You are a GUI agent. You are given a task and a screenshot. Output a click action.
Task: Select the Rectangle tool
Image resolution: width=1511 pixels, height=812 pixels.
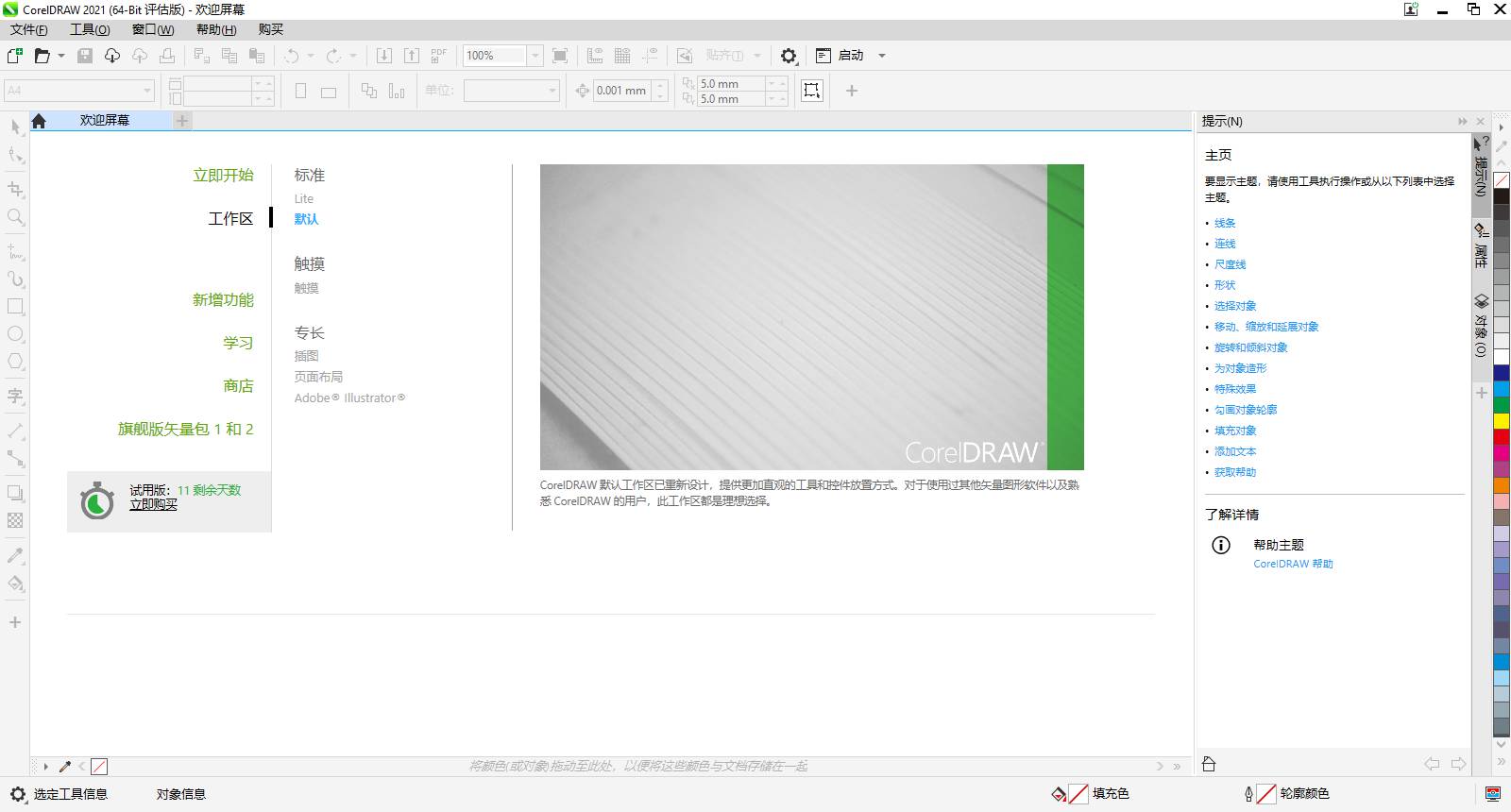pyautogui.click(x=15, y=307)
